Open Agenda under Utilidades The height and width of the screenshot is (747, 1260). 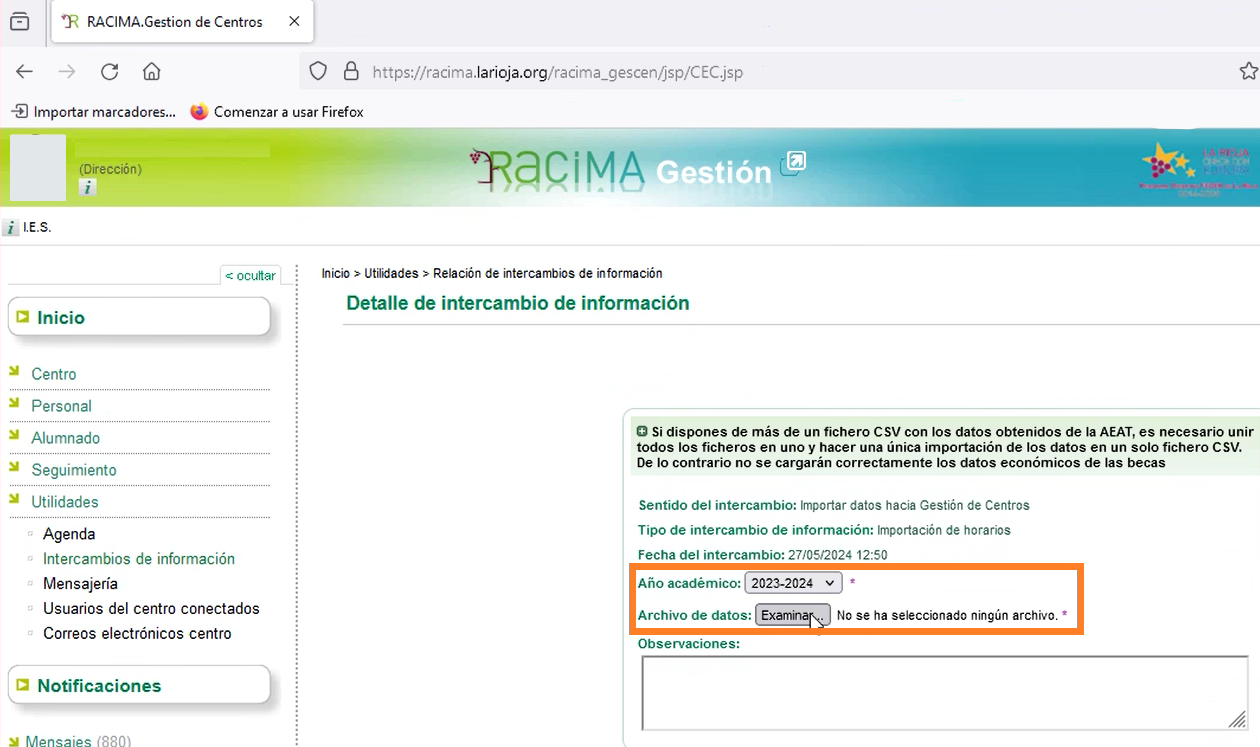click(x=69, y=534)
